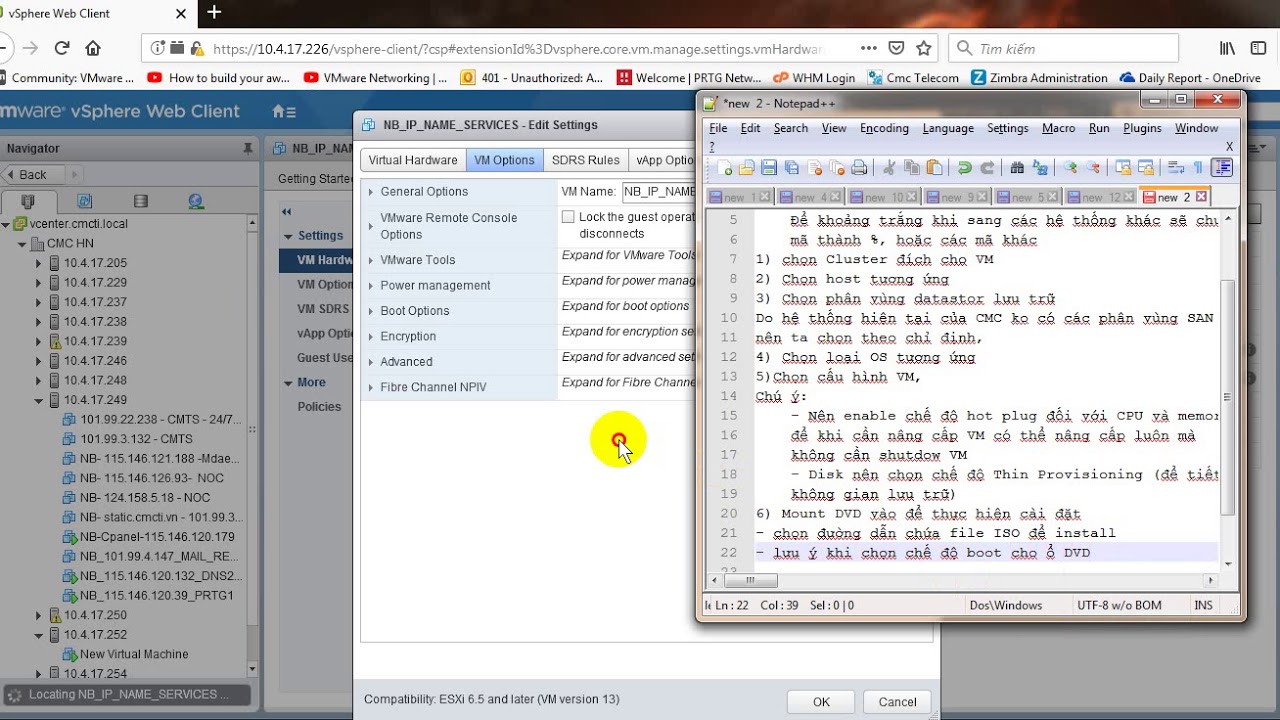The image size is (1280, 720).
Task: Click Zoom Out icon in Notepad++
Action: [1093, 168]
